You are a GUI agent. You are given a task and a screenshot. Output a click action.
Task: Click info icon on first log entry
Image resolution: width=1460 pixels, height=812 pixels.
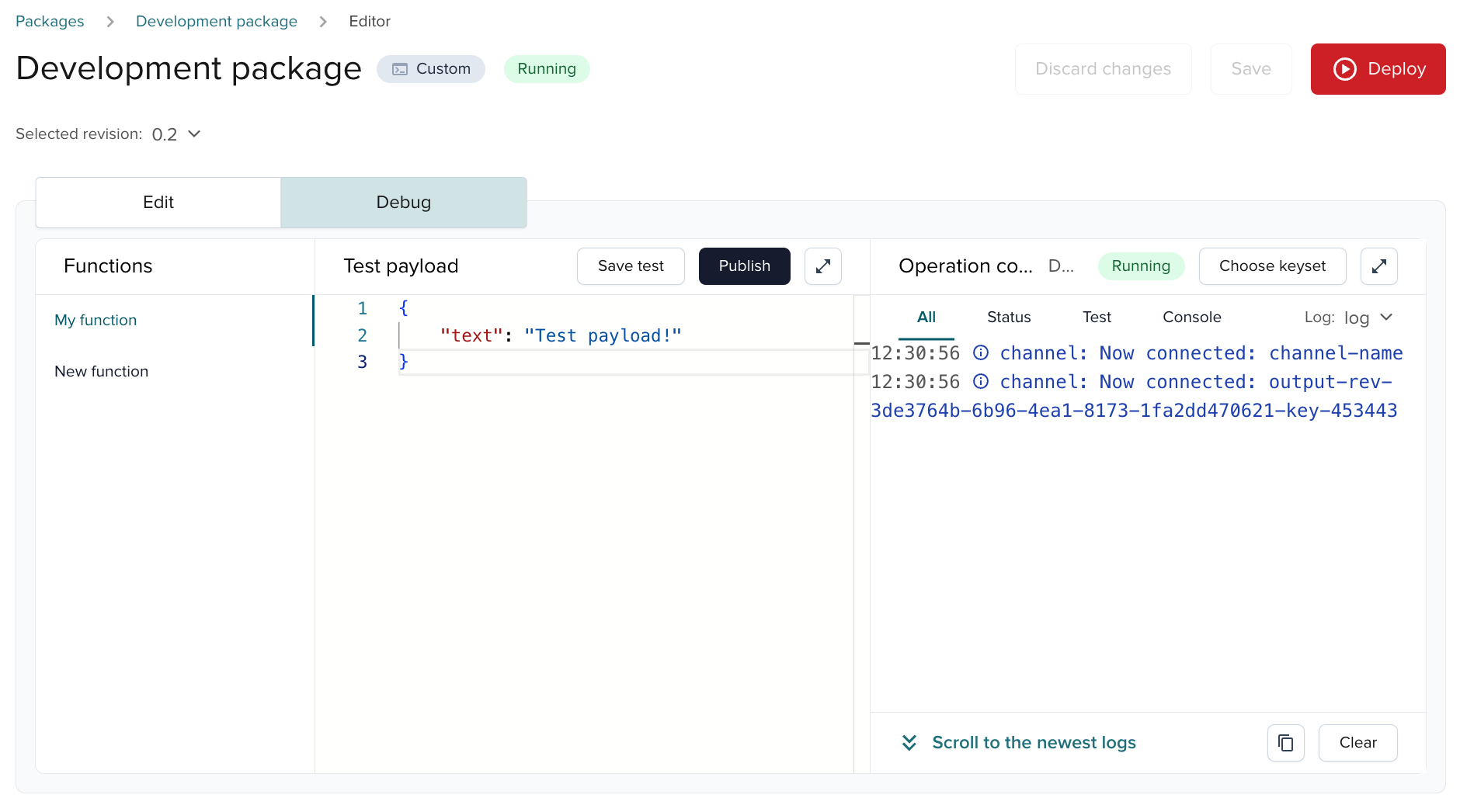coord(981,353)
